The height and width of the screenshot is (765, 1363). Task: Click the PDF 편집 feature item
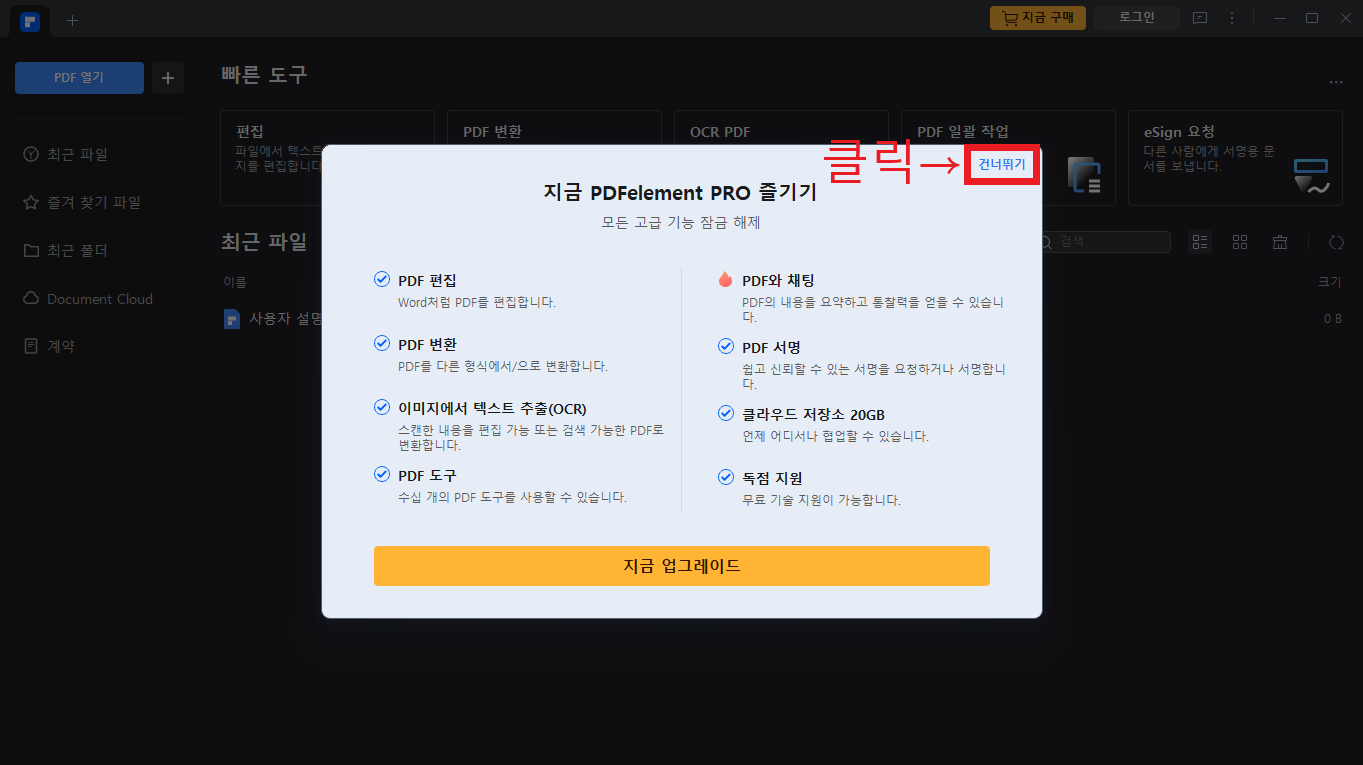coord(465,290)
